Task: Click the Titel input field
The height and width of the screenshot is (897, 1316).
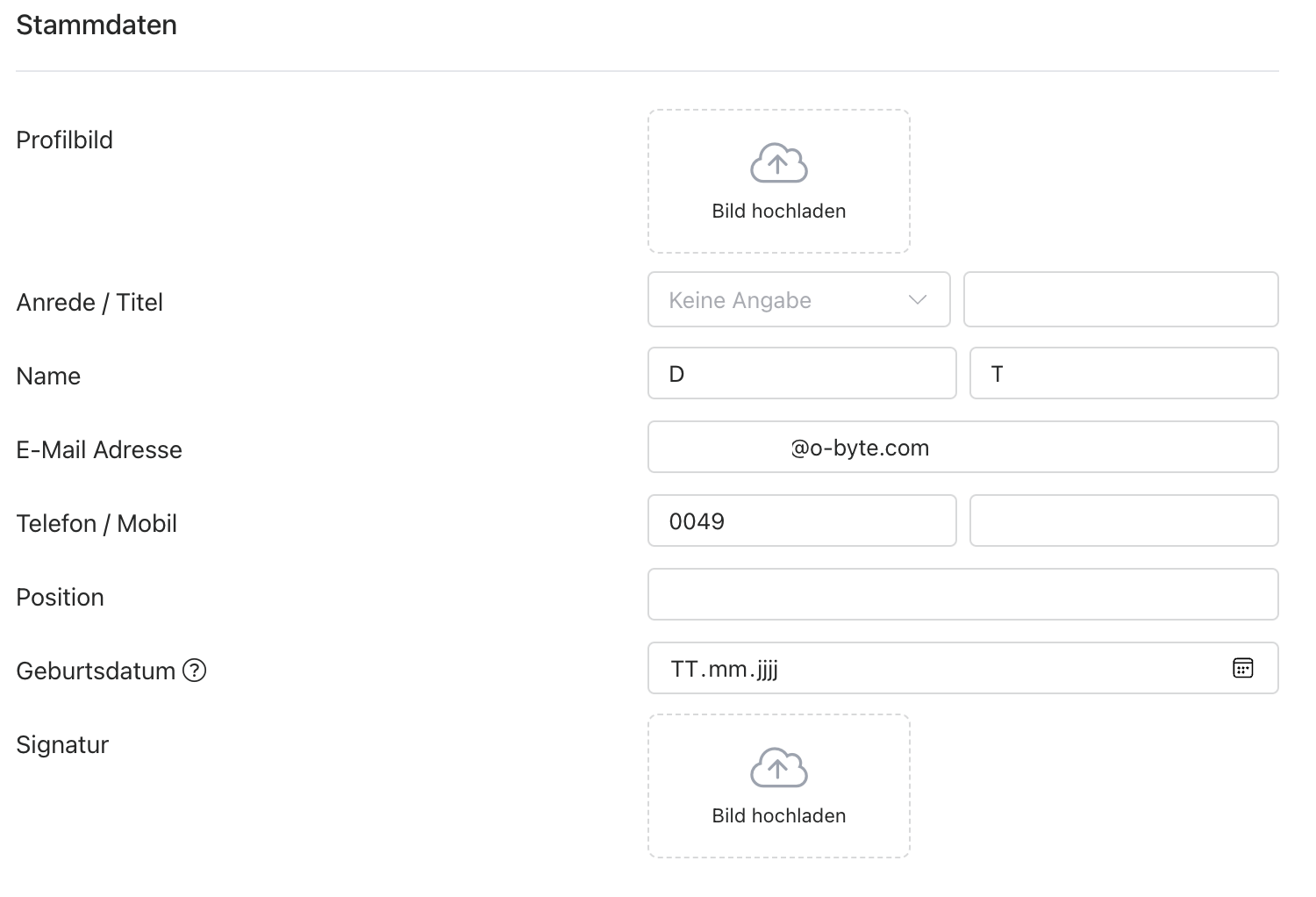Action: (1120, 300)
